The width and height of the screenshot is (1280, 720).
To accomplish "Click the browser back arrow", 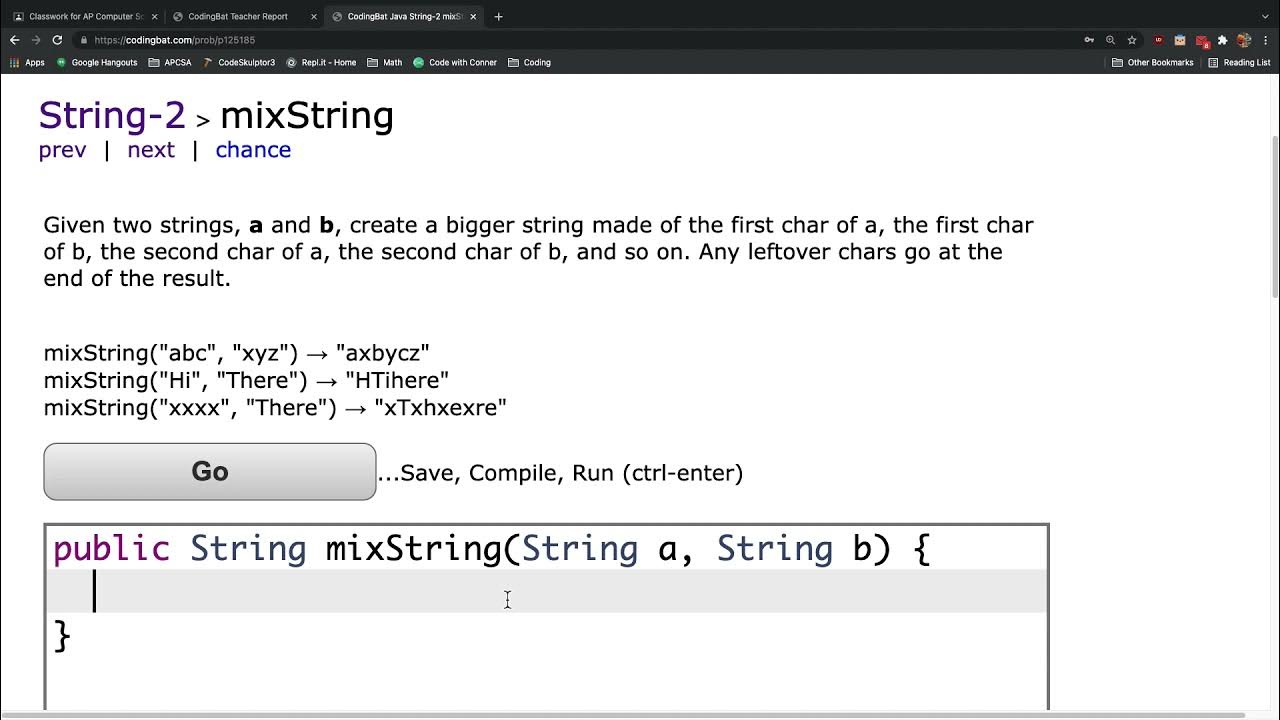I will click(14, 40).
